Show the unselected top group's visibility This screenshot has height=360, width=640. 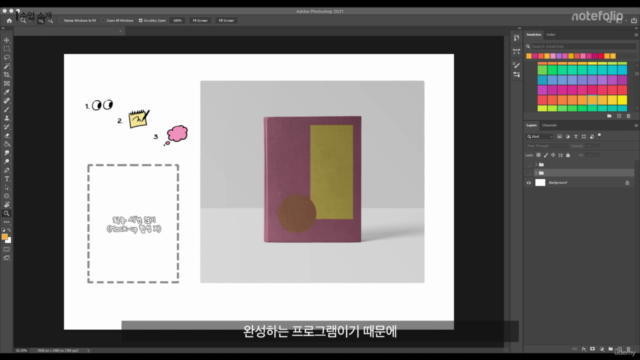[529, 164]
